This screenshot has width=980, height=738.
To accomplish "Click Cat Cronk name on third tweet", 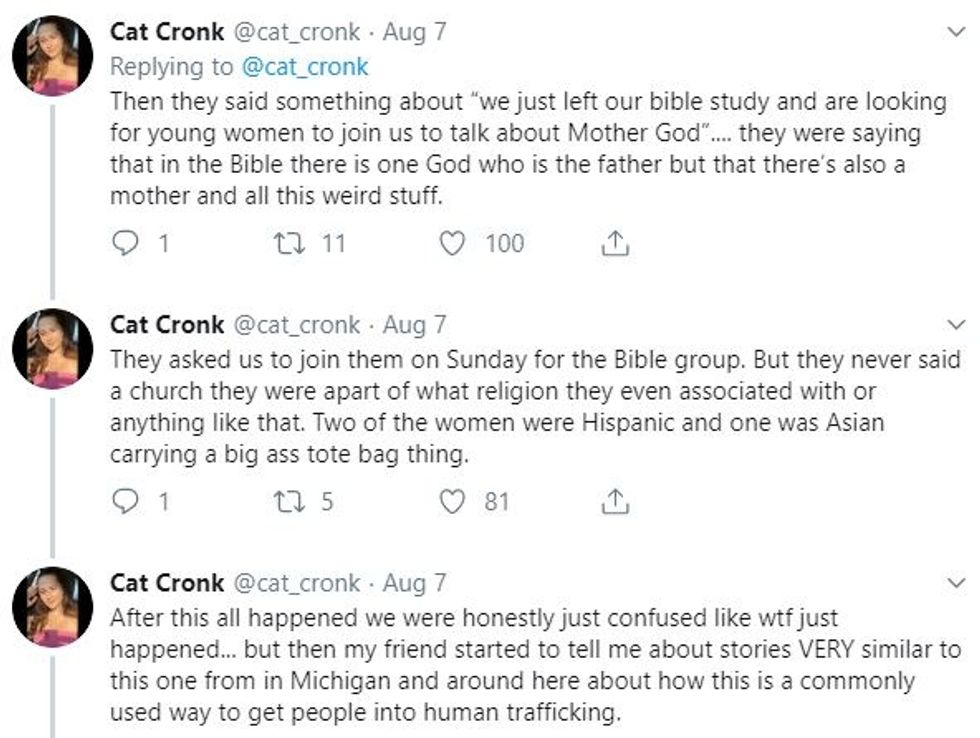I will point(166,583).
